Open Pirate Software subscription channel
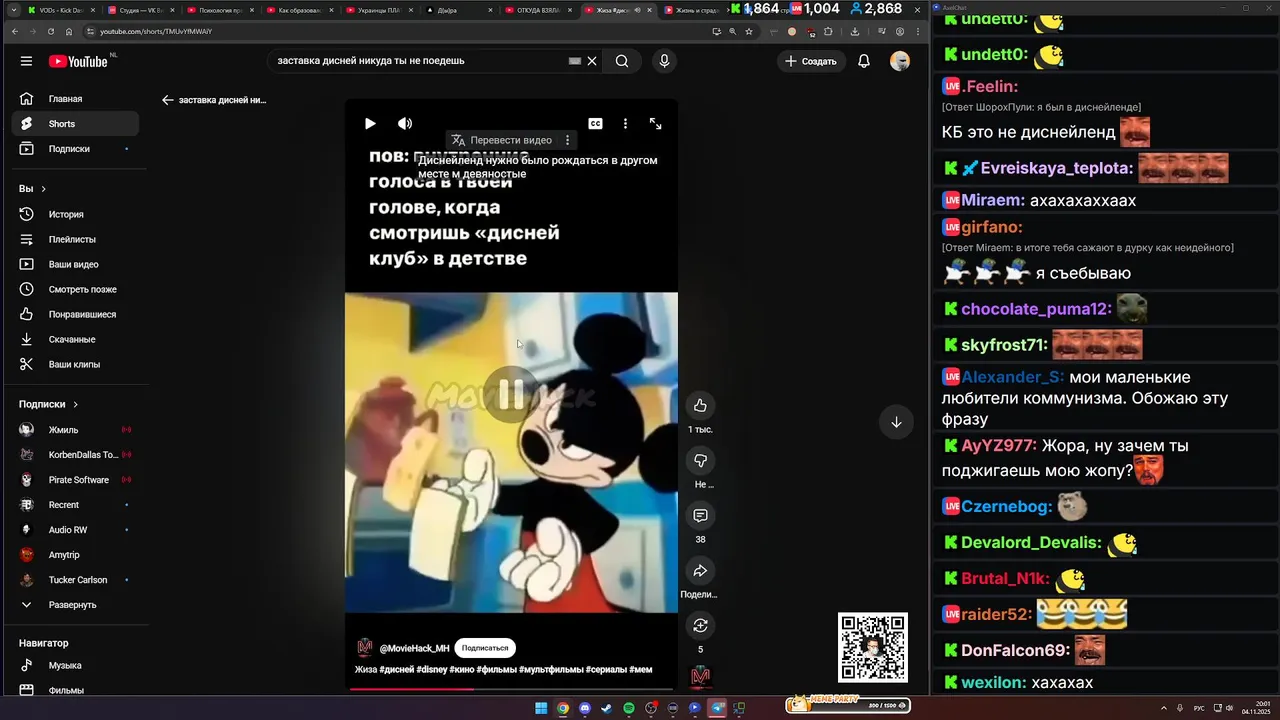 [75, 480]
